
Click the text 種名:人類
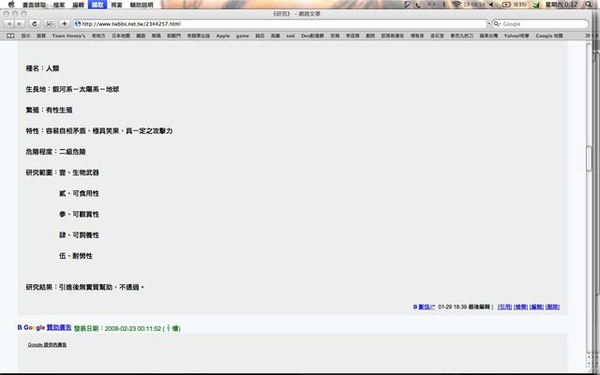pyautogui.click(x=42, y=68)
